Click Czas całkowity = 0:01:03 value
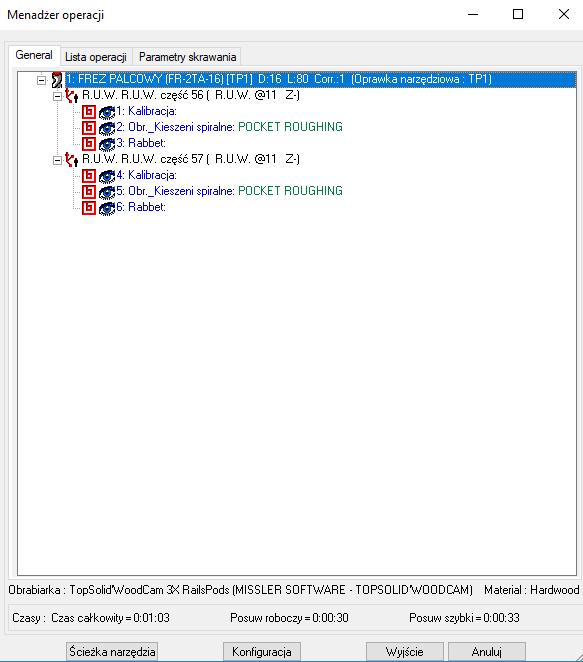 pyautogui.click(x=110, y=618)
